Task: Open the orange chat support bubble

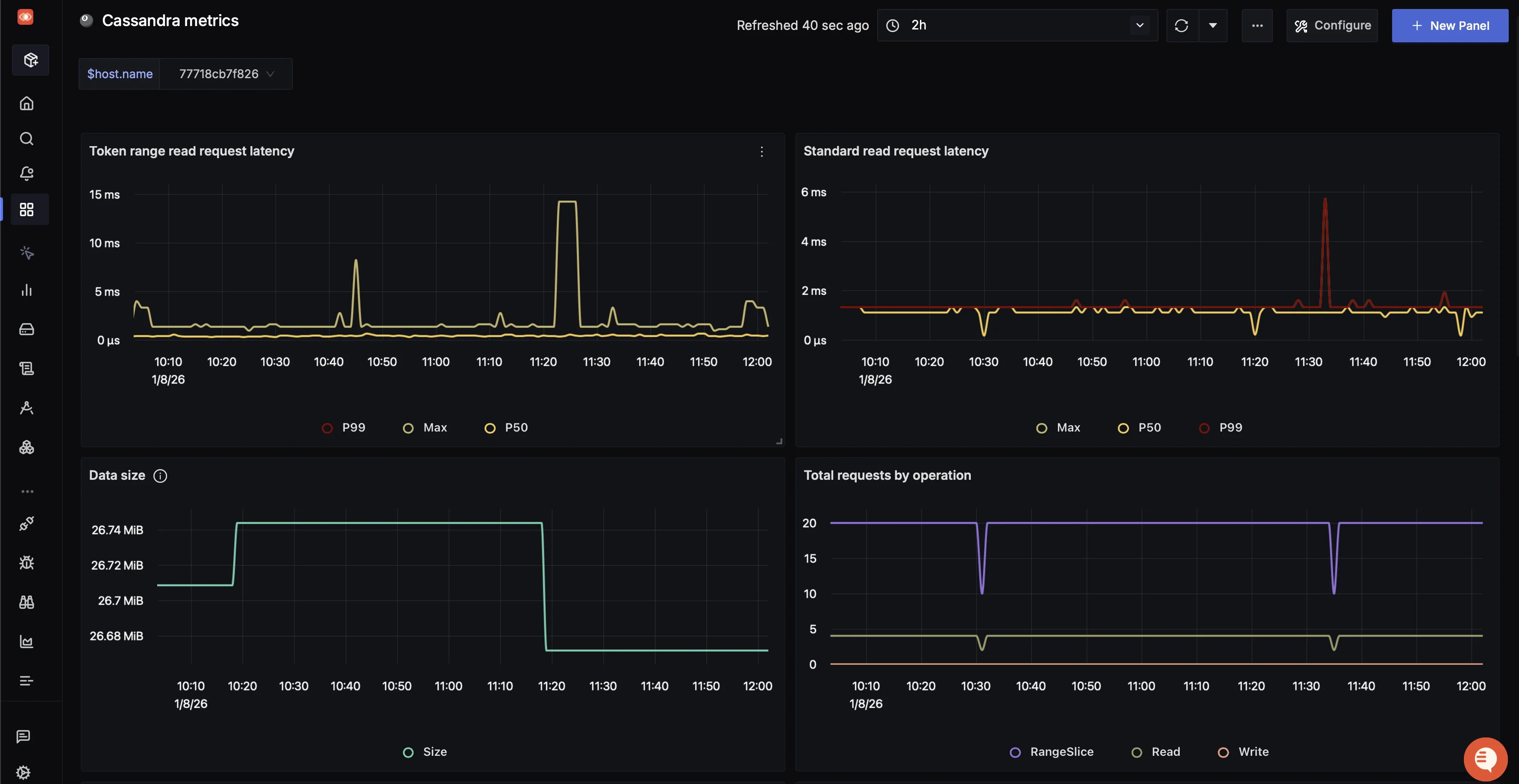Action: click(1485, 759)
